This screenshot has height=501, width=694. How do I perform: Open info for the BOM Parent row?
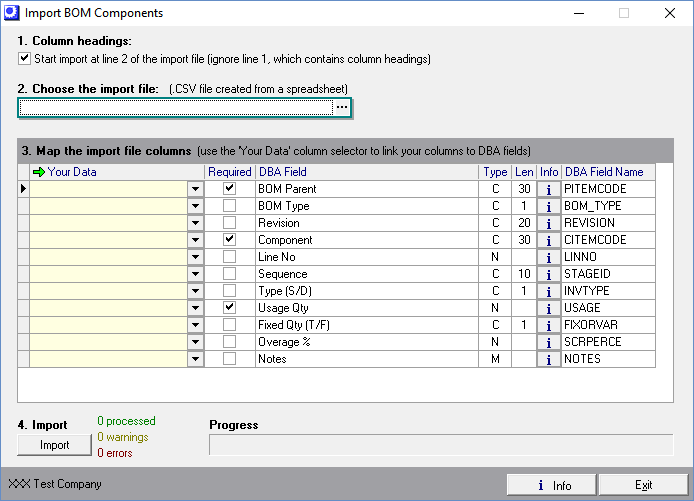pos(549,189)
